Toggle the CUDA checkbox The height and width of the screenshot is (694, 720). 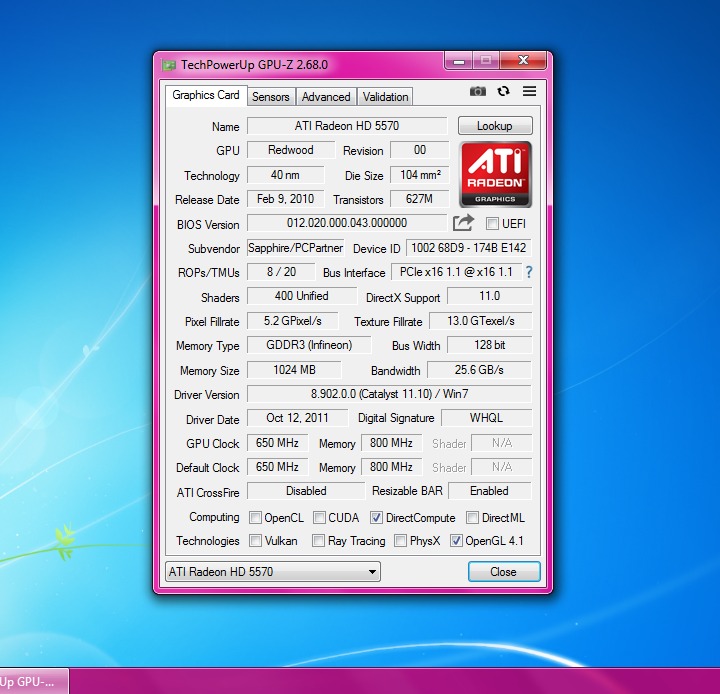[319, 518]
